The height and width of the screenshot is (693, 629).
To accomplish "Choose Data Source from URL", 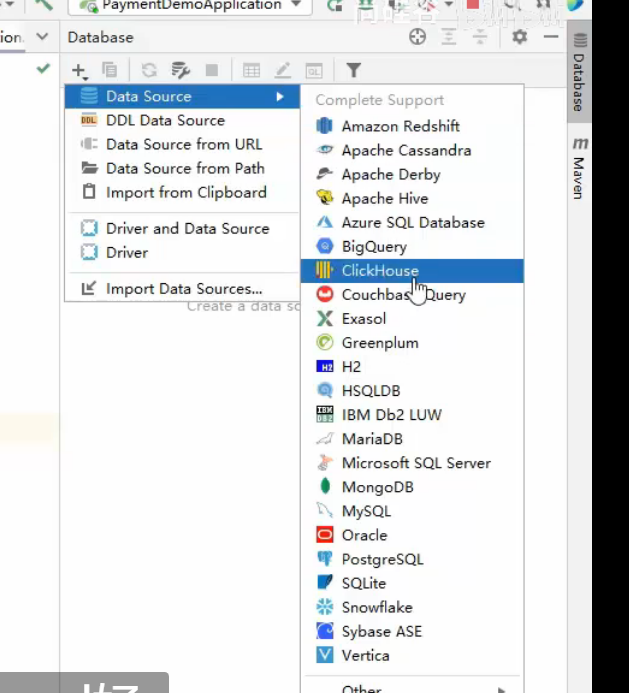I will [x=182, y=145].
